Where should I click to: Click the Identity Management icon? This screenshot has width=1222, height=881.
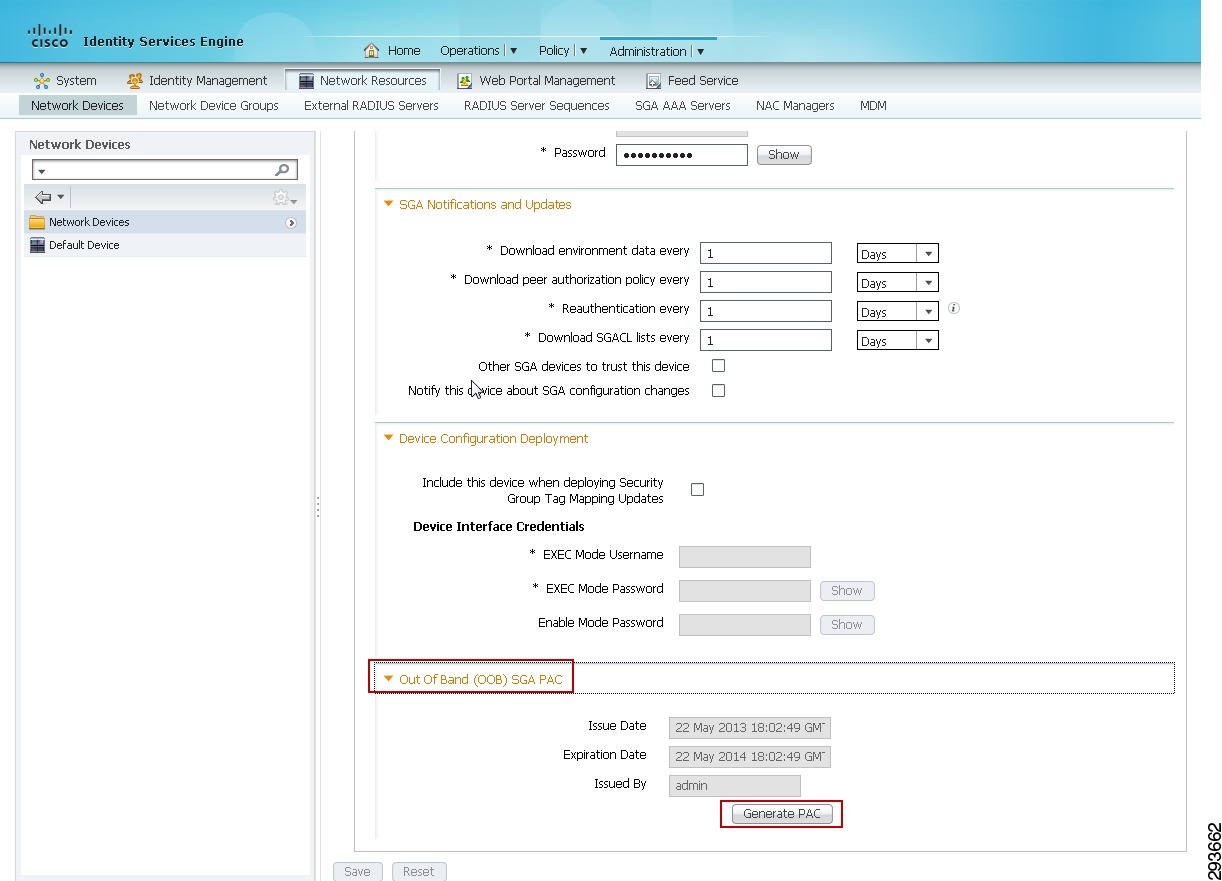(x=135, y=81)
